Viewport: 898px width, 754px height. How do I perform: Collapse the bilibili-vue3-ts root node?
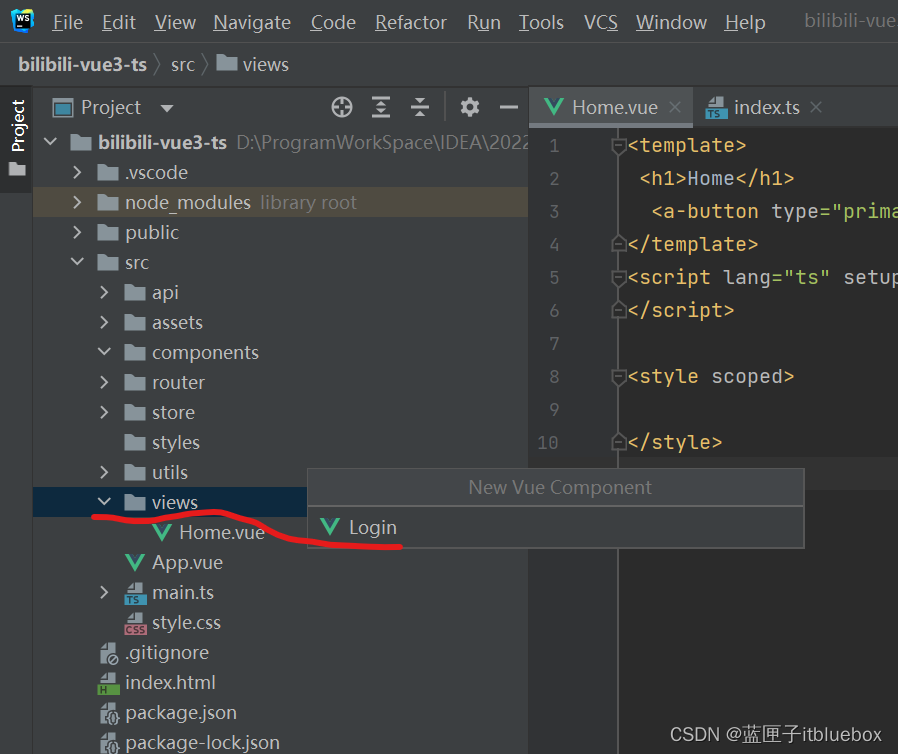pos(50,141)
